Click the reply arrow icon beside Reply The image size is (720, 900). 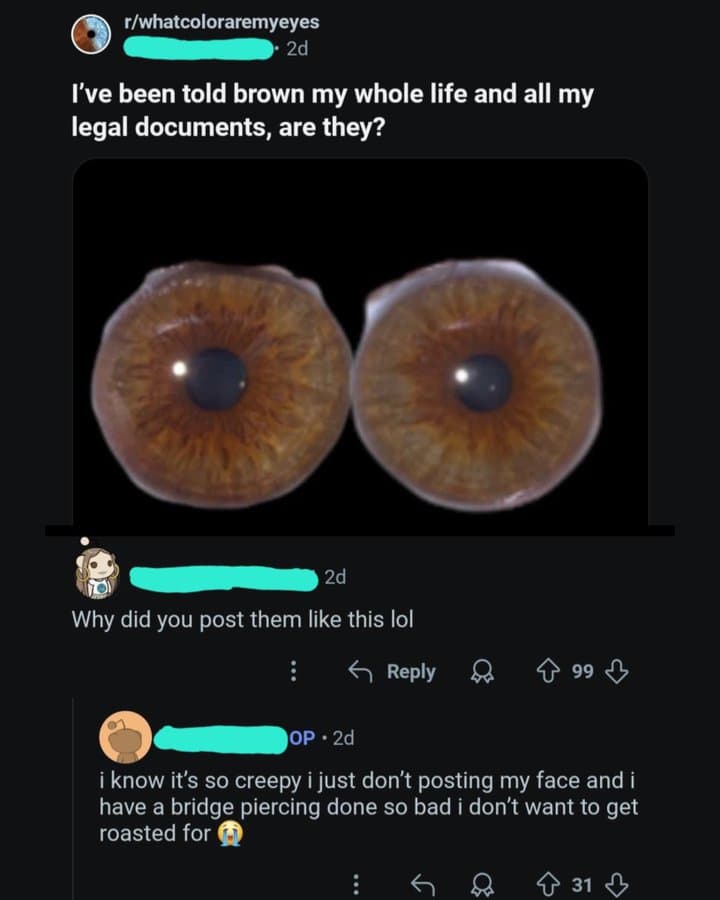point(361,671)
